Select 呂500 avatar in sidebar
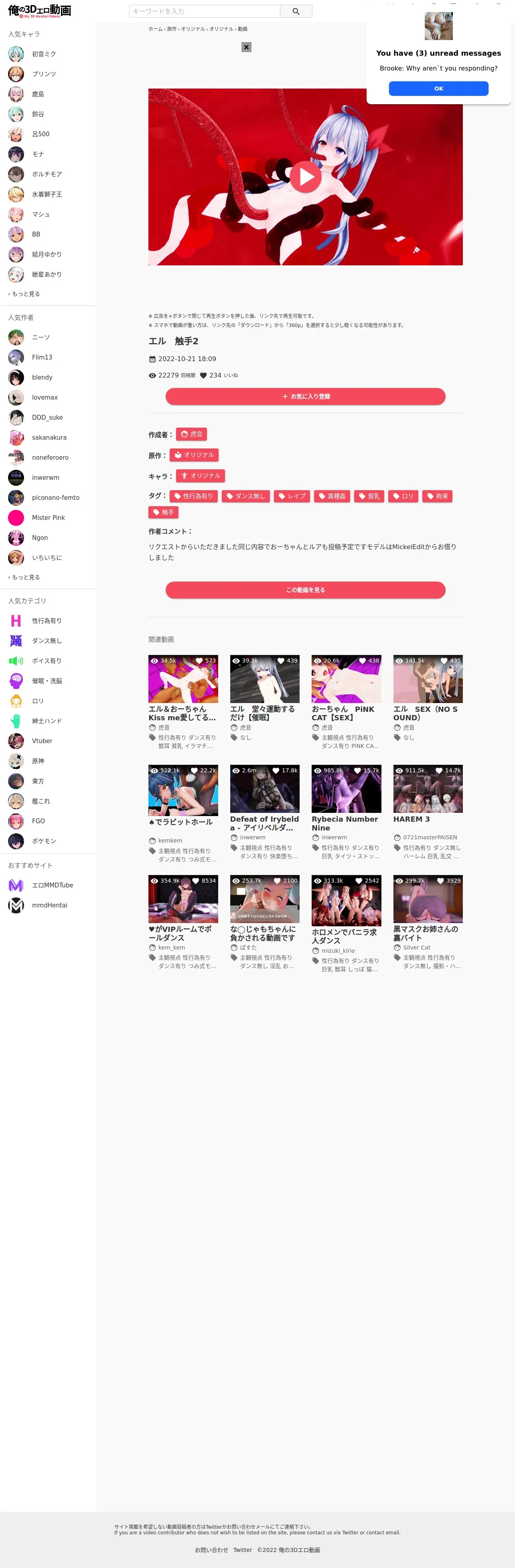 tap(16, 135)
